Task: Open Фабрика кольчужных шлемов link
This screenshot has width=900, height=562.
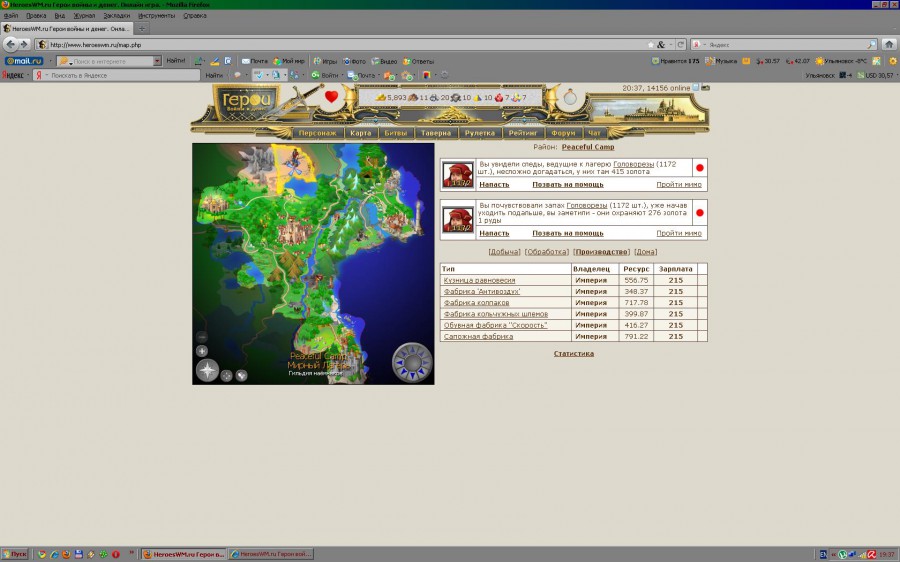Action: [x=496, y=314]
